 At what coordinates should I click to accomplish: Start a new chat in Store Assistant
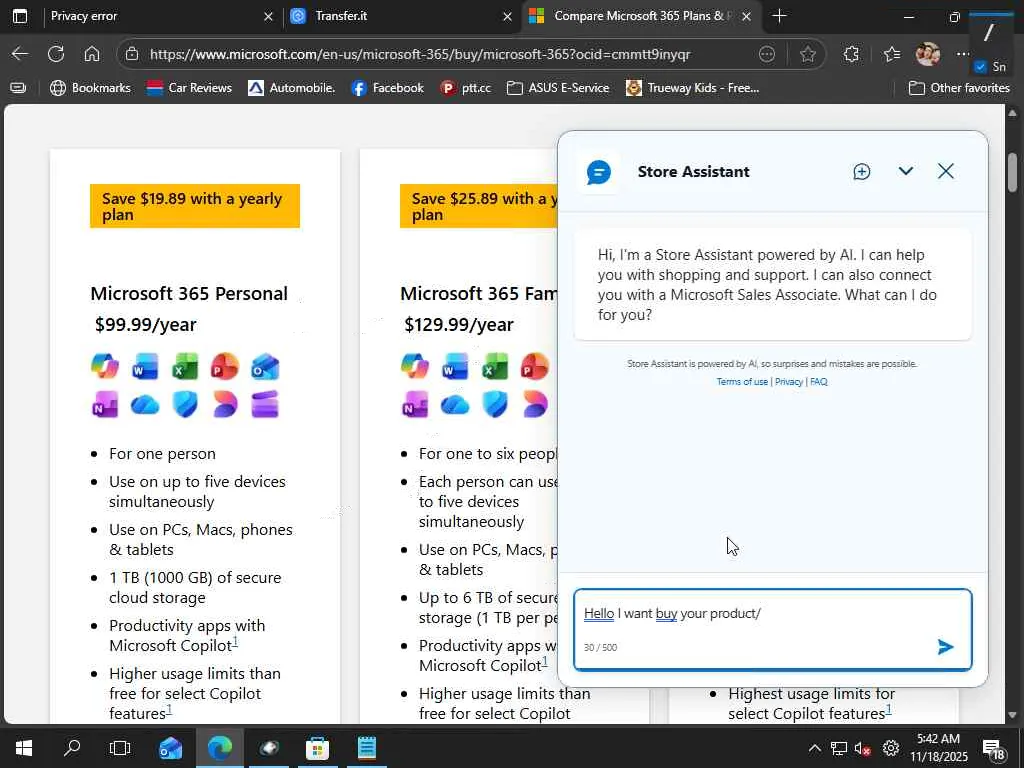point(861,171)
